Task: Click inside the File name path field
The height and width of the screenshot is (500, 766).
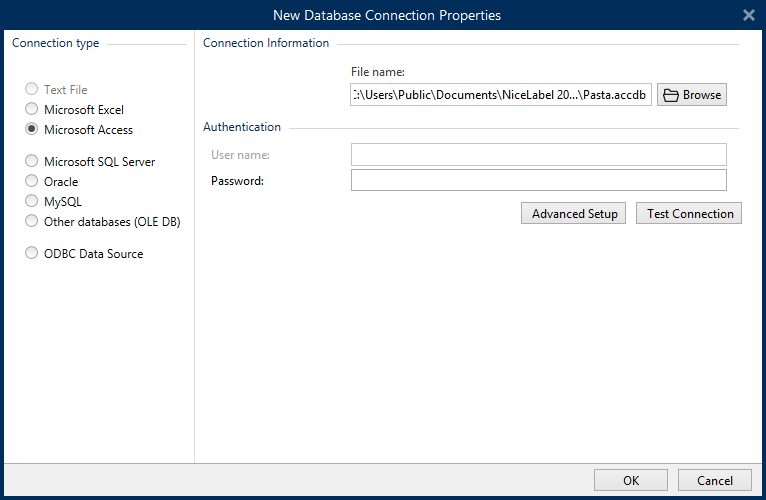Action: pos(500,95)
